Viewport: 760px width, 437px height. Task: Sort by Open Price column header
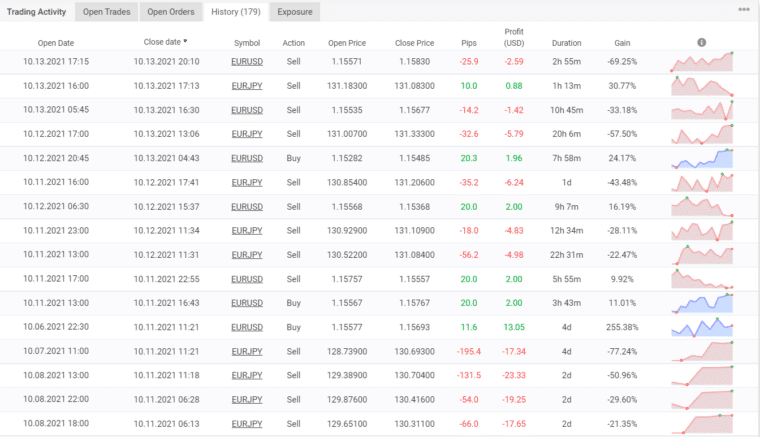coord(347,43)
